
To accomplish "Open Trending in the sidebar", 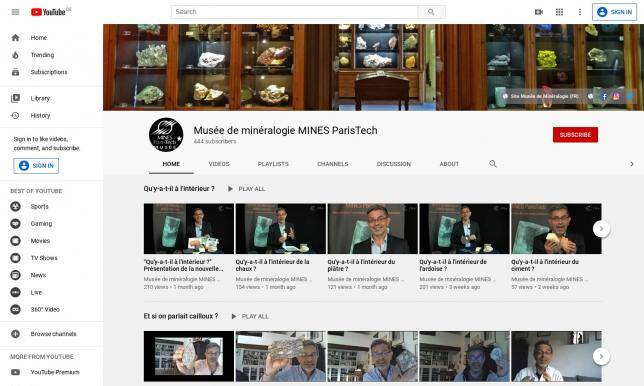I will [x=51, y=55].
